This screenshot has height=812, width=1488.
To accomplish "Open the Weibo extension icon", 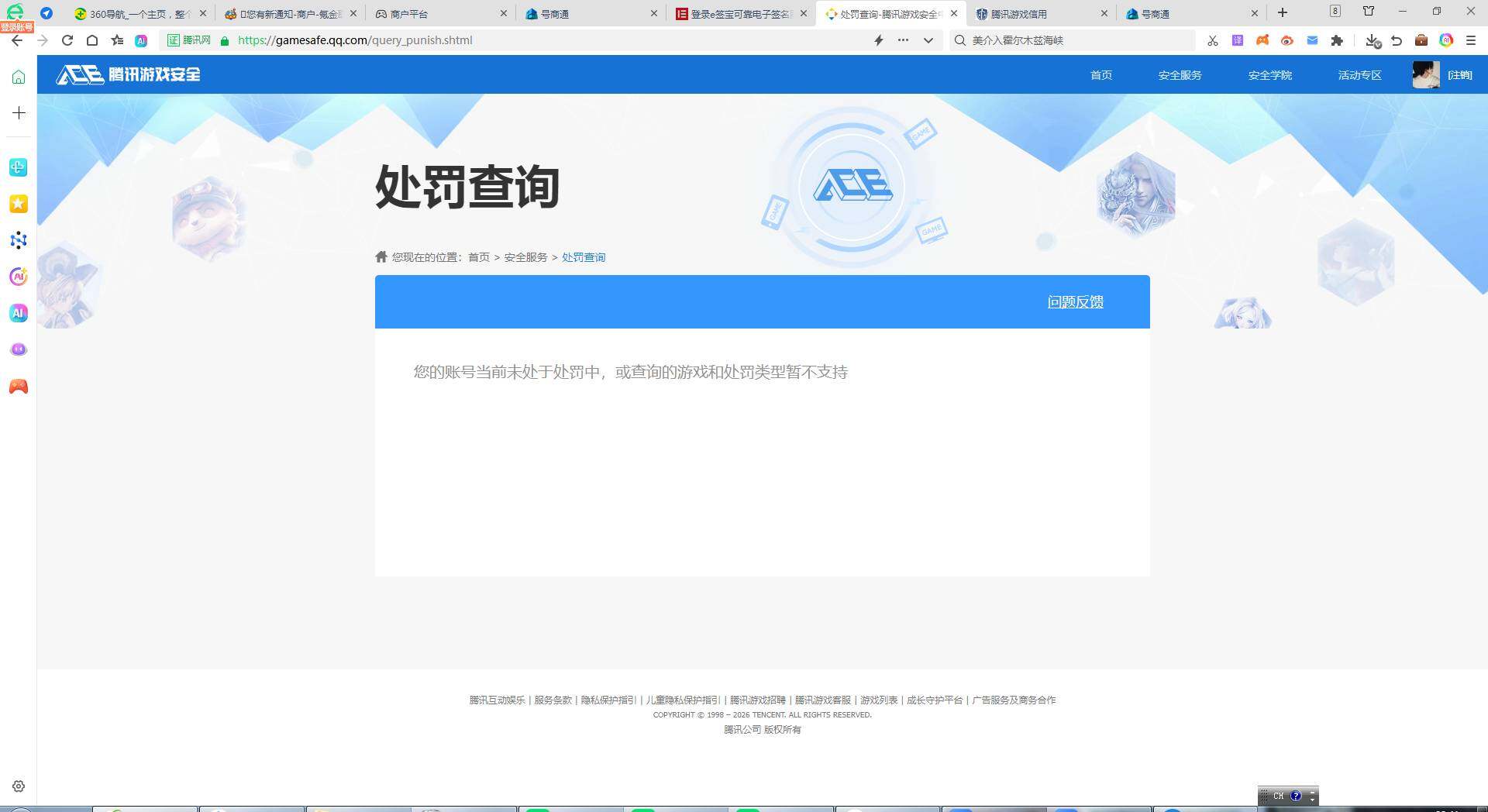I will (x=1287, y=40).
